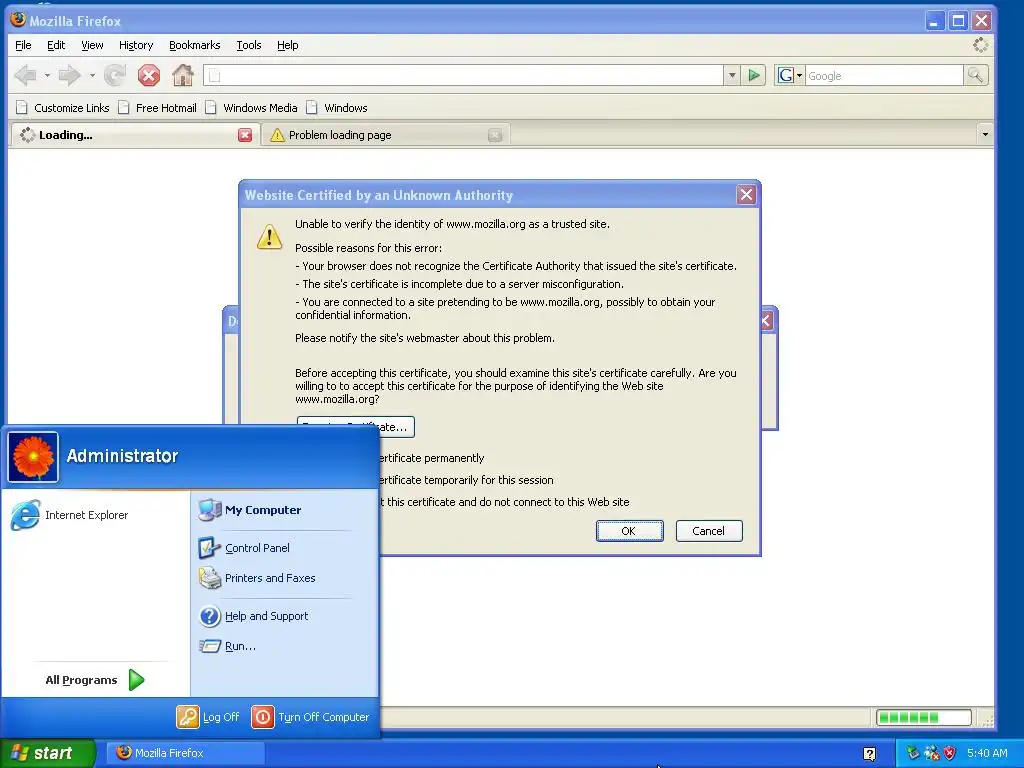The height and width of the screenshot is (768, 1024).
Task: Open Control Panel from Start menu
Action: [244, 548]
